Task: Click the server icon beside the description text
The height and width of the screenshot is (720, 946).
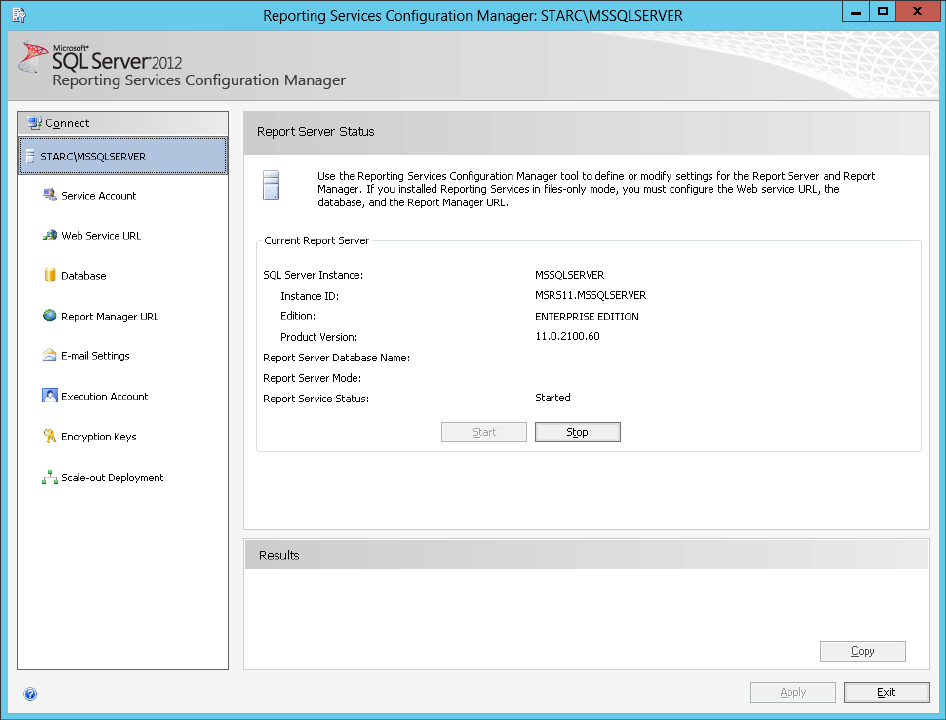Action: click(271, 185)
